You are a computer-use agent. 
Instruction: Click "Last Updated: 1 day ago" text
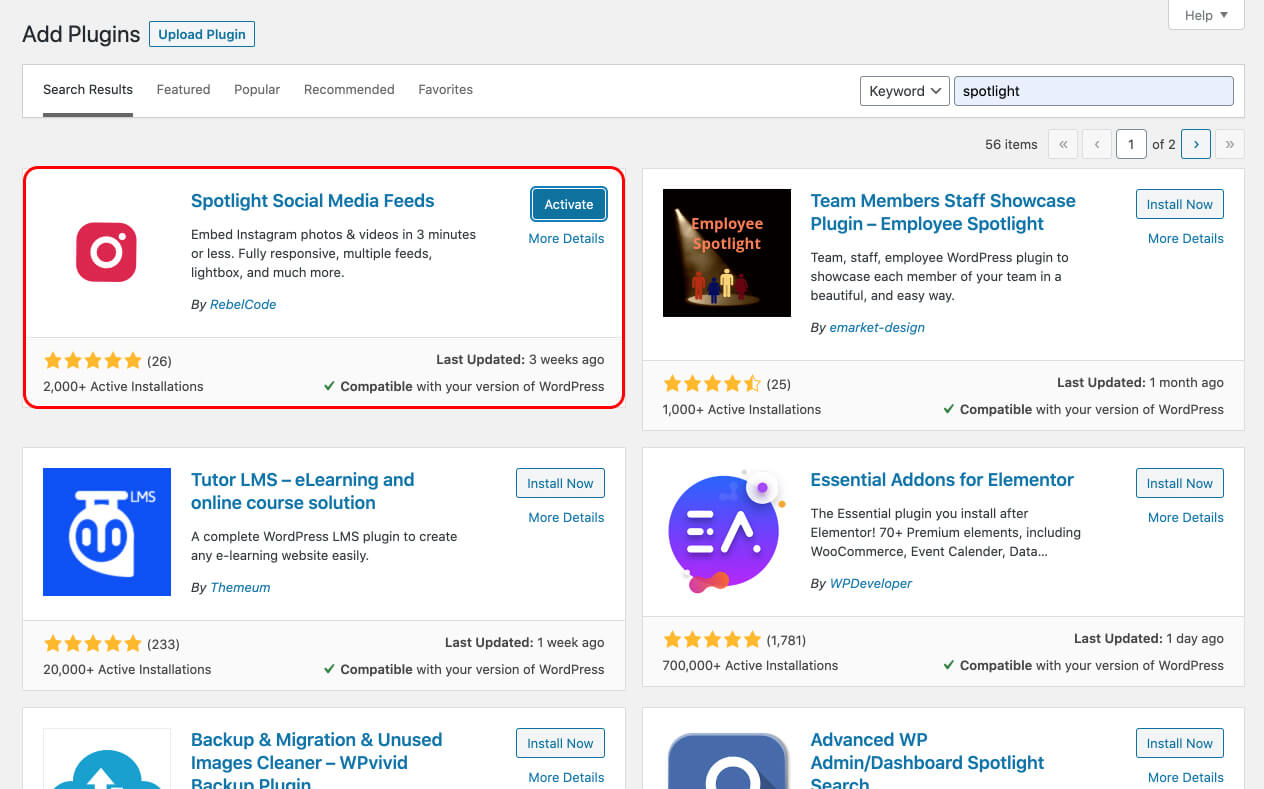pos(1149,638)
